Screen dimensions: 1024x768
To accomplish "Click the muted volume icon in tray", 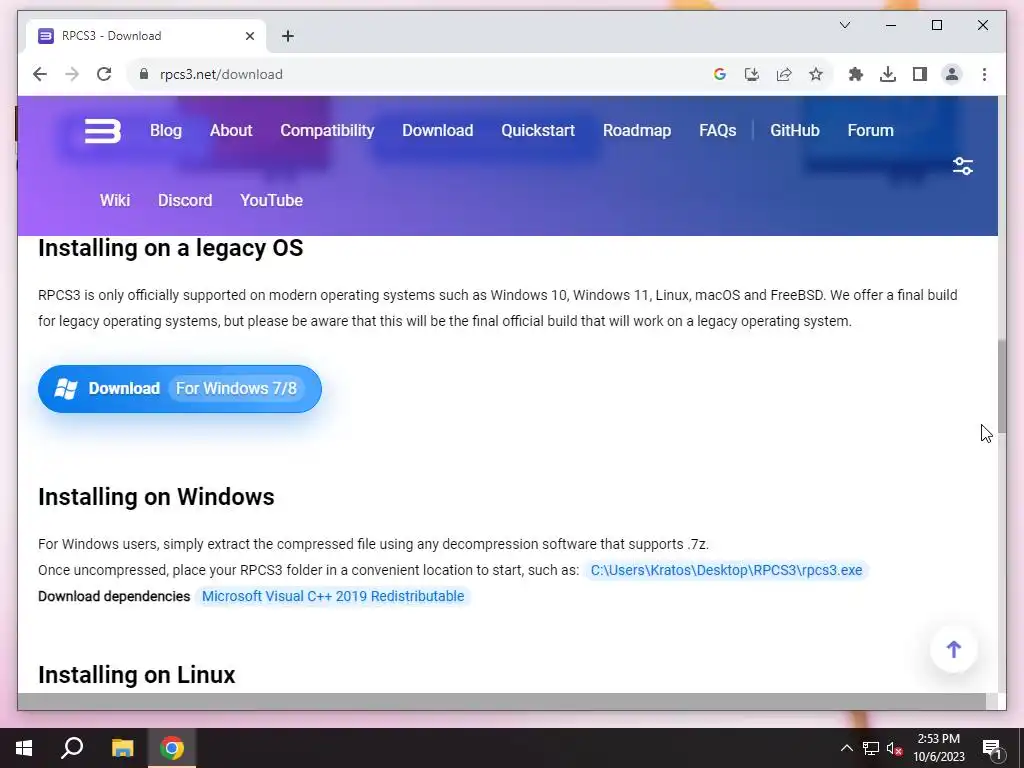I will point(894,748).
